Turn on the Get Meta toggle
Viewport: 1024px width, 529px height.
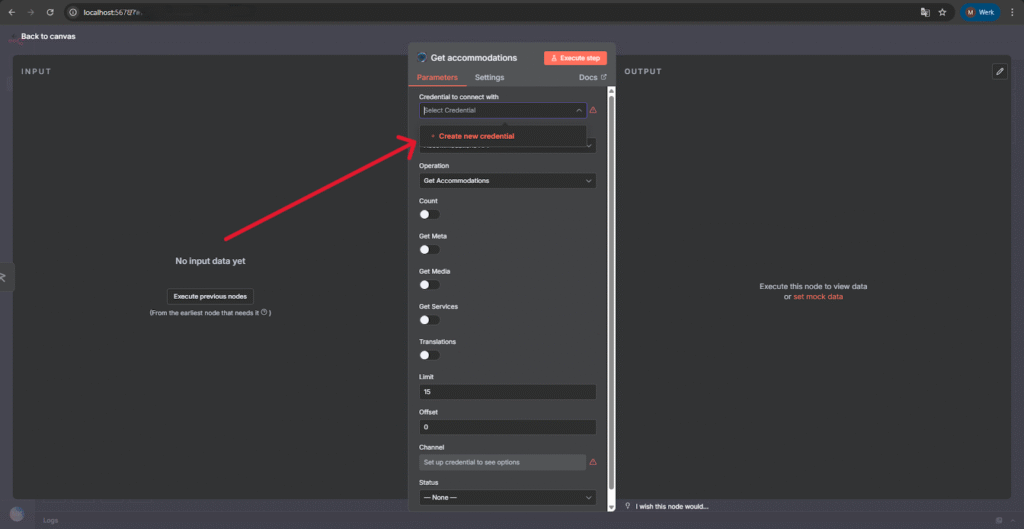(x=429, y=249)
